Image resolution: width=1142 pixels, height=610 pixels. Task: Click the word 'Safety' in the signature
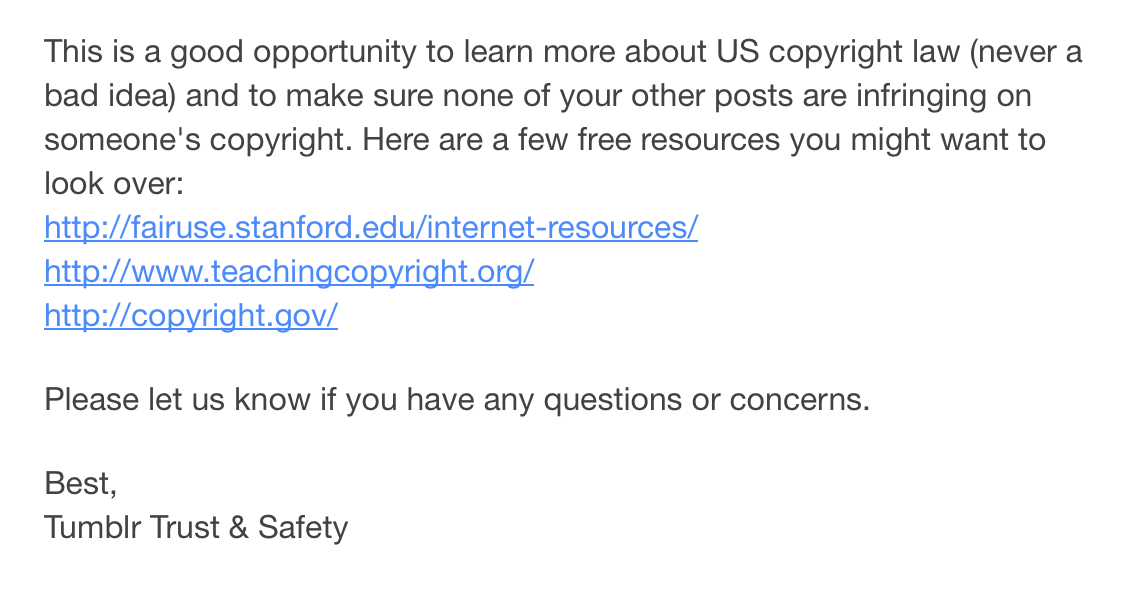[x=303, y=527]
